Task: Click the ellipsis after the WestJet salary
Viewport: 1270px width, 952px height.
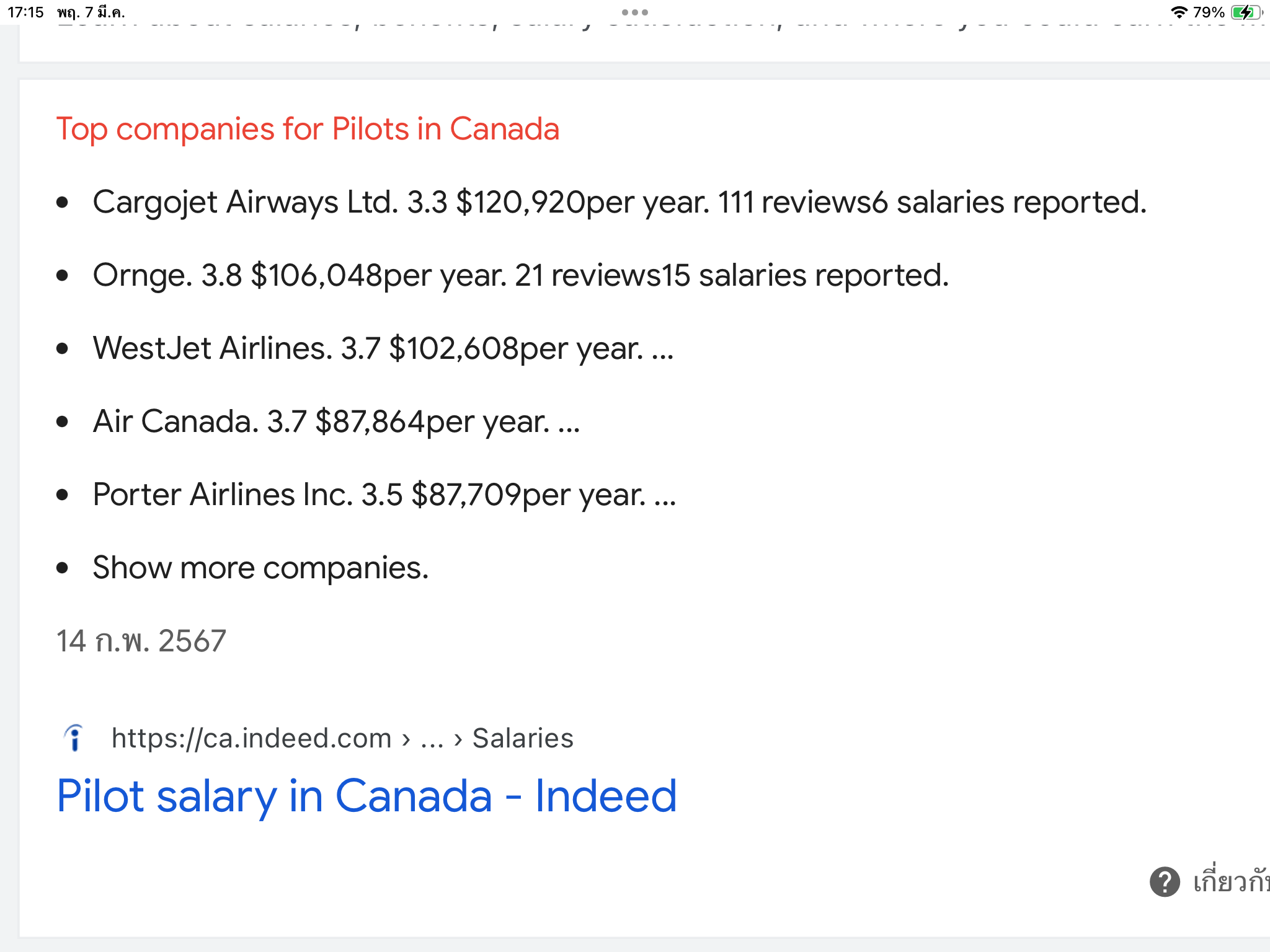Action: 662,352
